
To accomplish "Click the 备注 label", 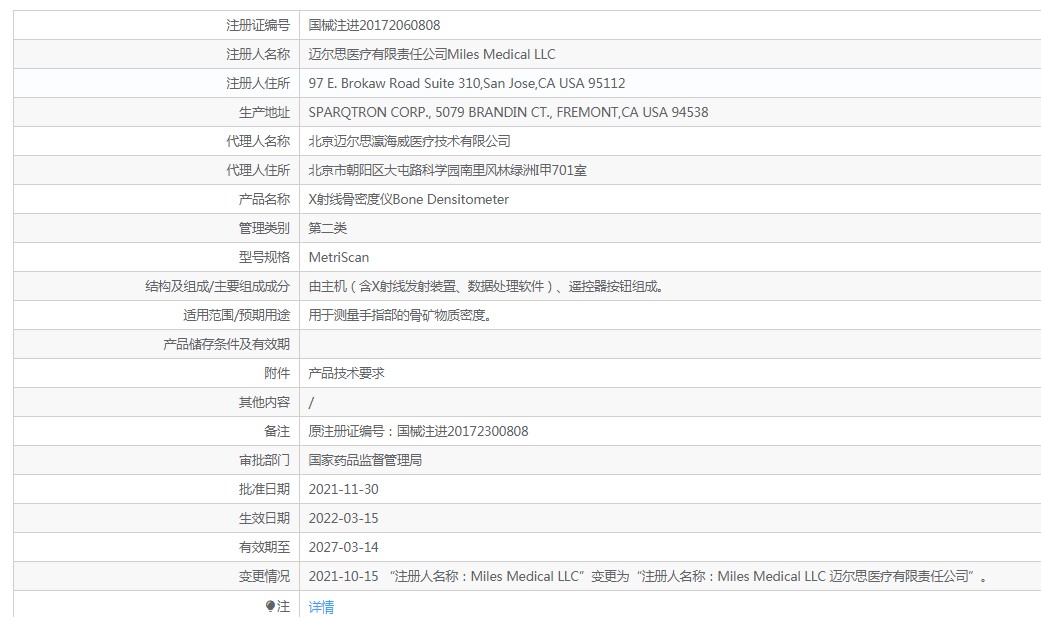I will pos(277,431).
